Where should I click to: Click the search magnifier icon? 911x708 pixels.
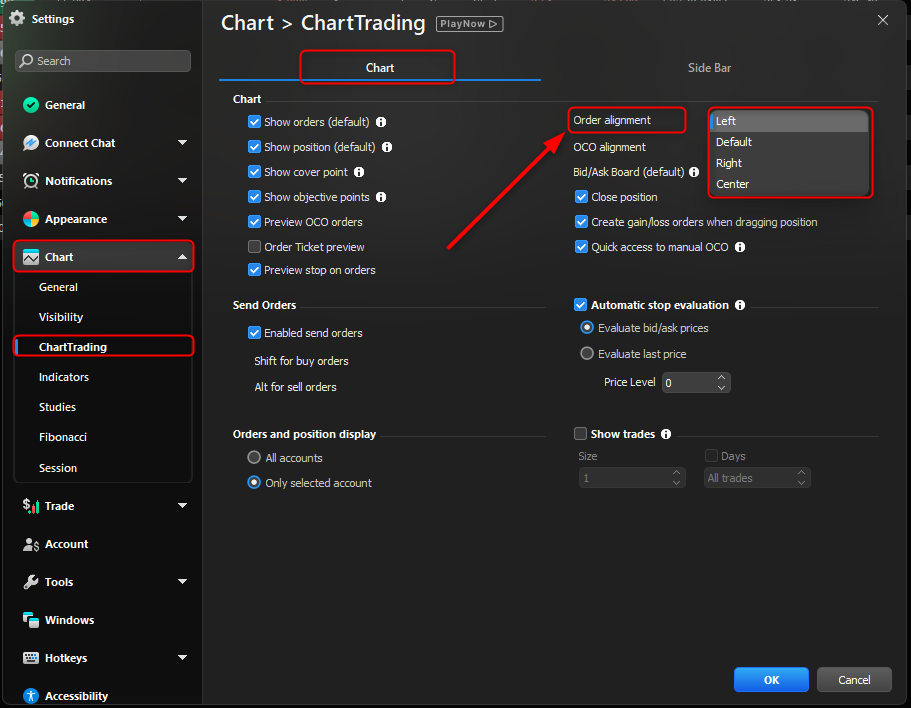(26, 60)
